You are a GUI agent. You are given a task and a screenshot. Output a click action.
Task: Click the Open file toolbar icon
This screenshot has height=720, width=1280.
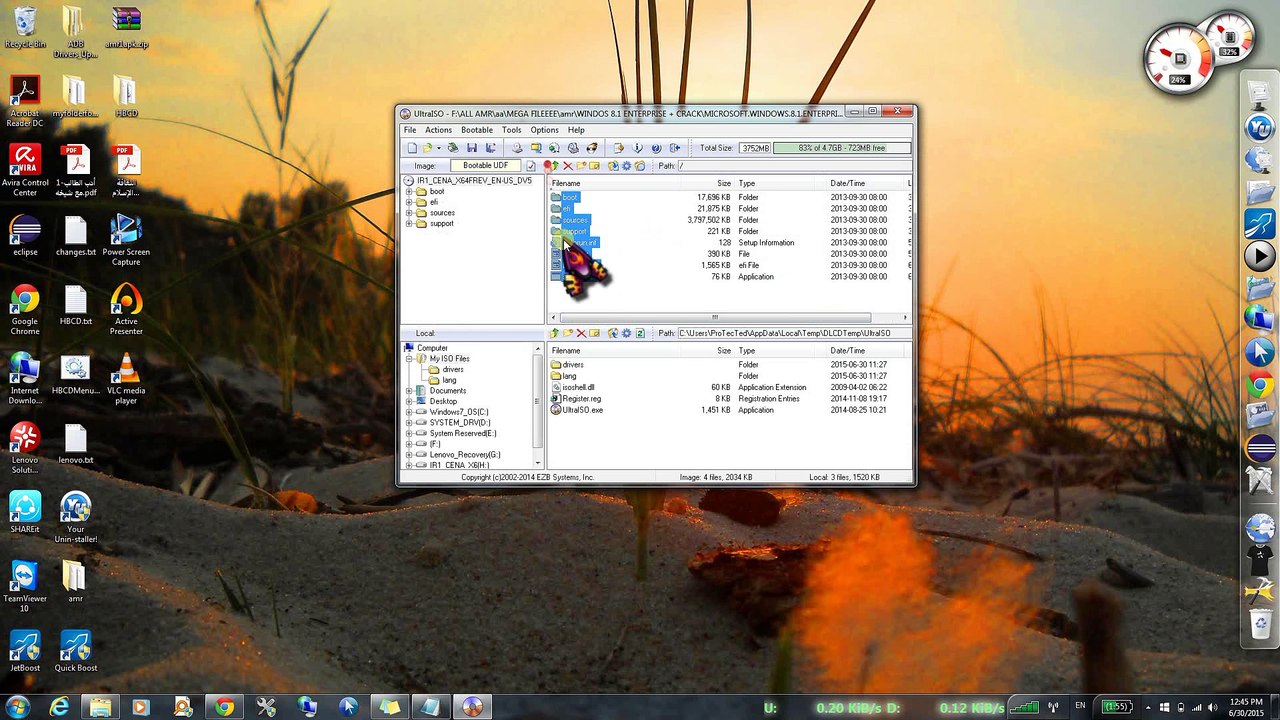[x=427, y=148]
